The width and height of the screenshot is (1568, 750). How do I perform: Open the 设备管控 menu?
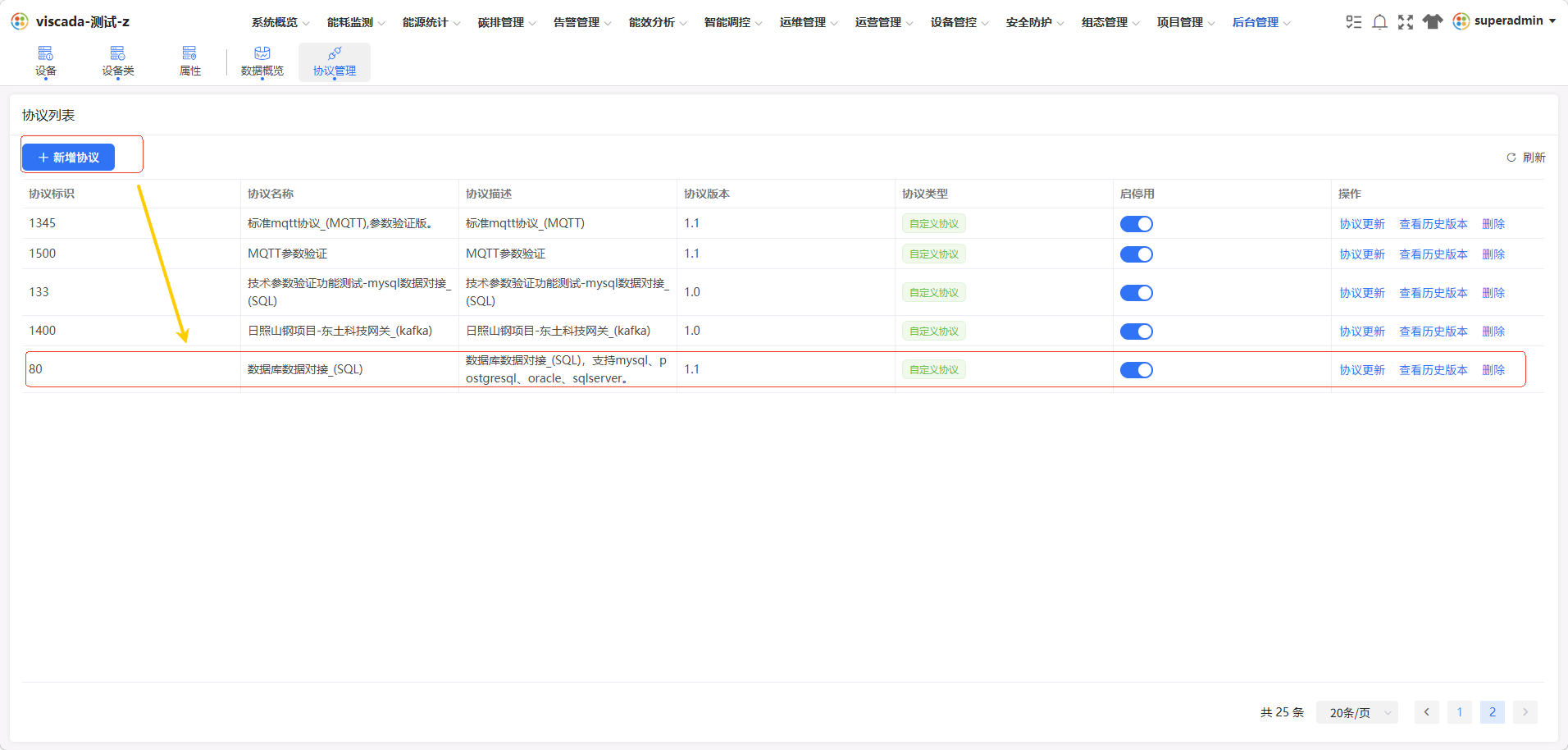[959, 22]
